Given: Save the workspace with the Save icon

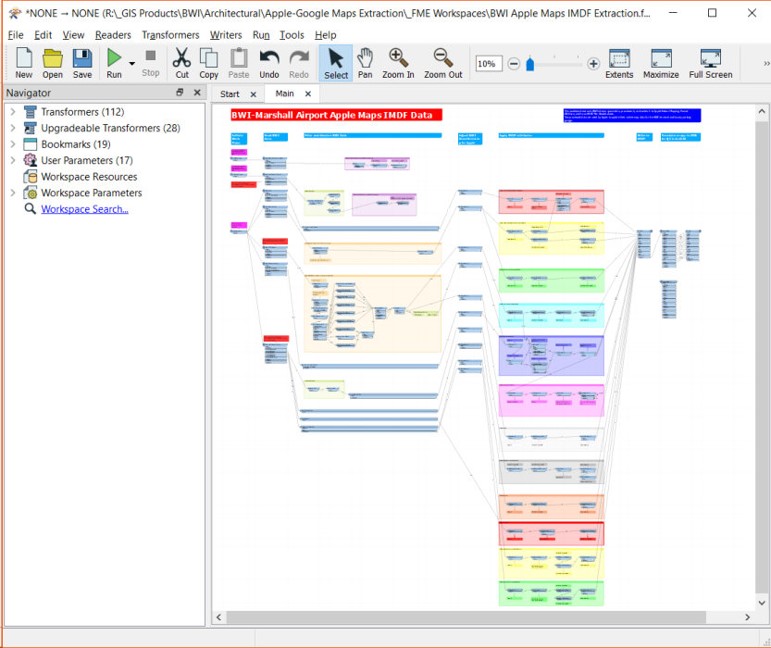Looking at the screenshot, I should click(82, 63).
